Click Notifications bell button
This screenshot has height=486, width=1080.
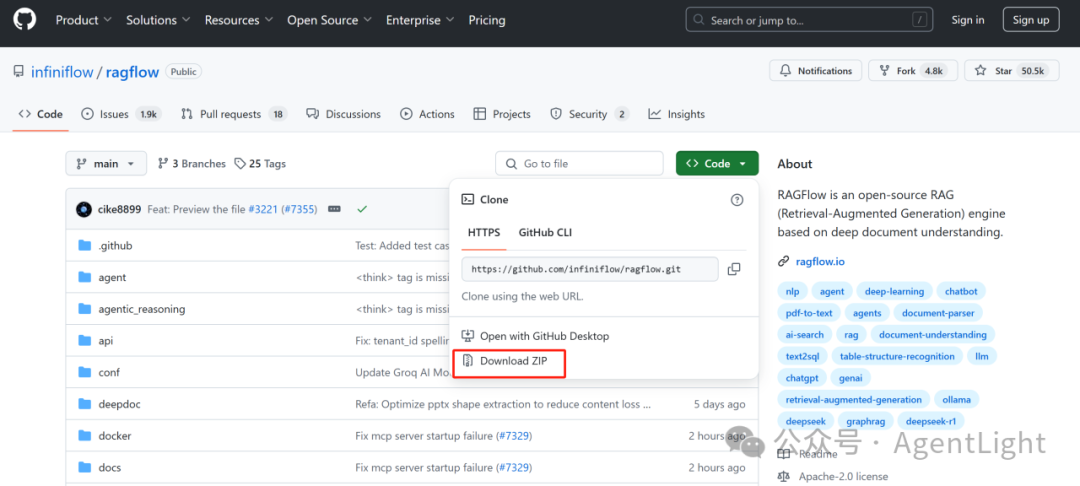[x=816, y=71]
